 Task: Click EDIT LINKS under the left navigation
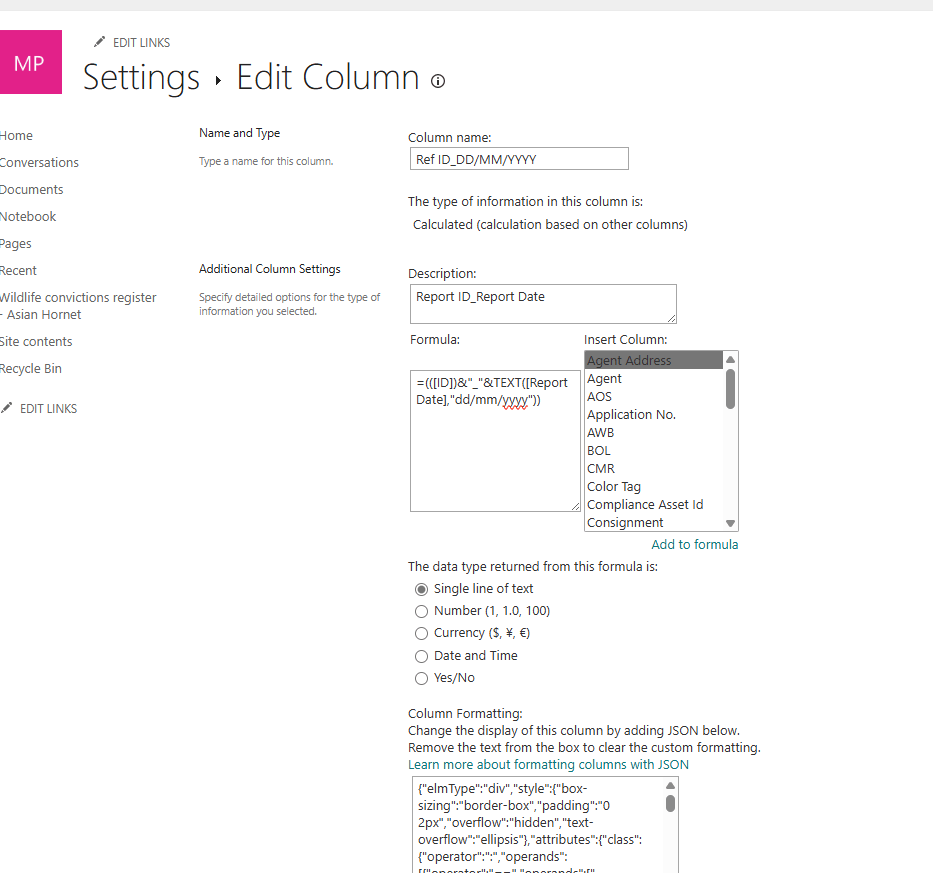(48, 409)
